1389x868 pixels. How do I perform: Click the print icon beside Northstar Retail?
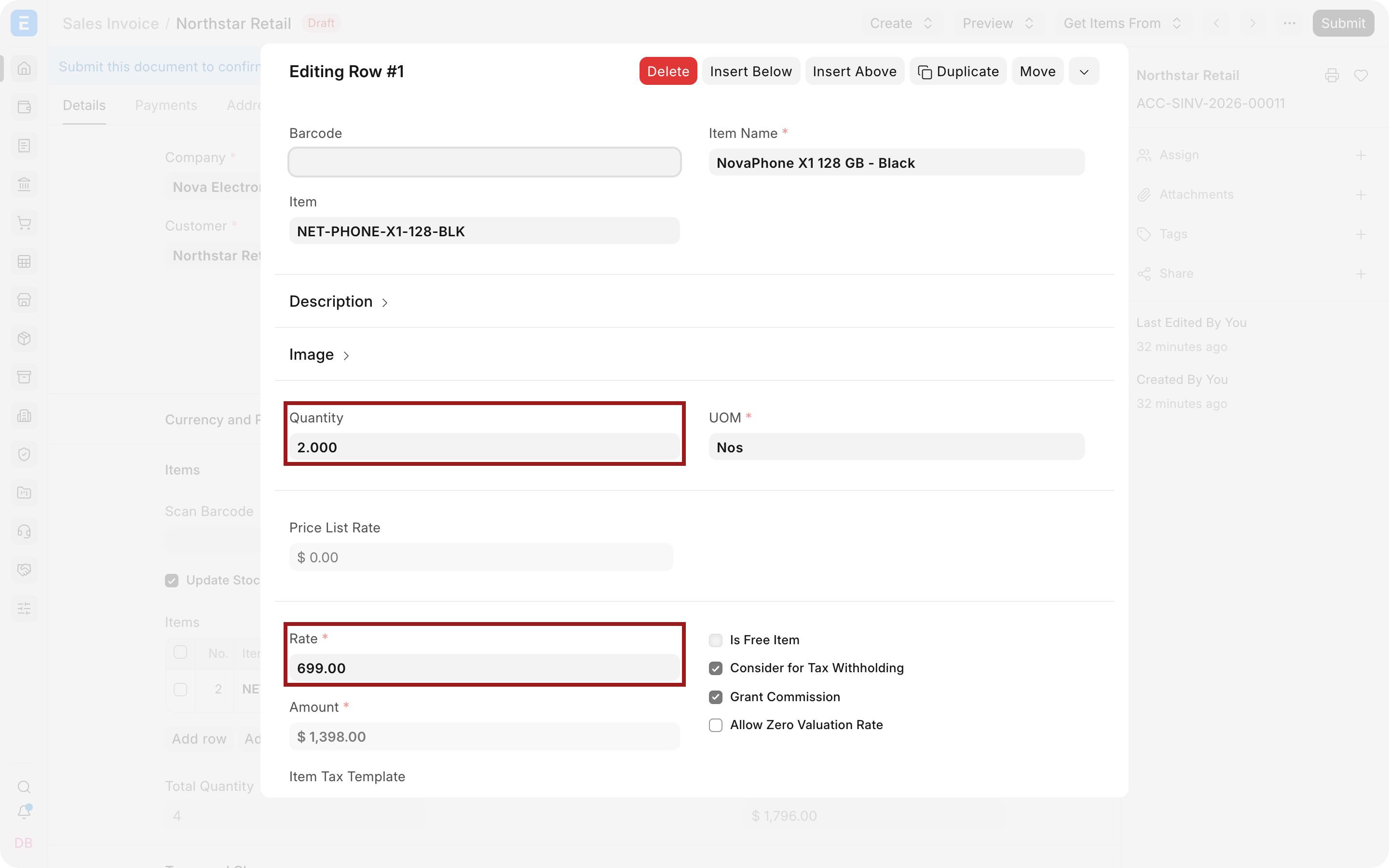click(x=1332, y=75)
